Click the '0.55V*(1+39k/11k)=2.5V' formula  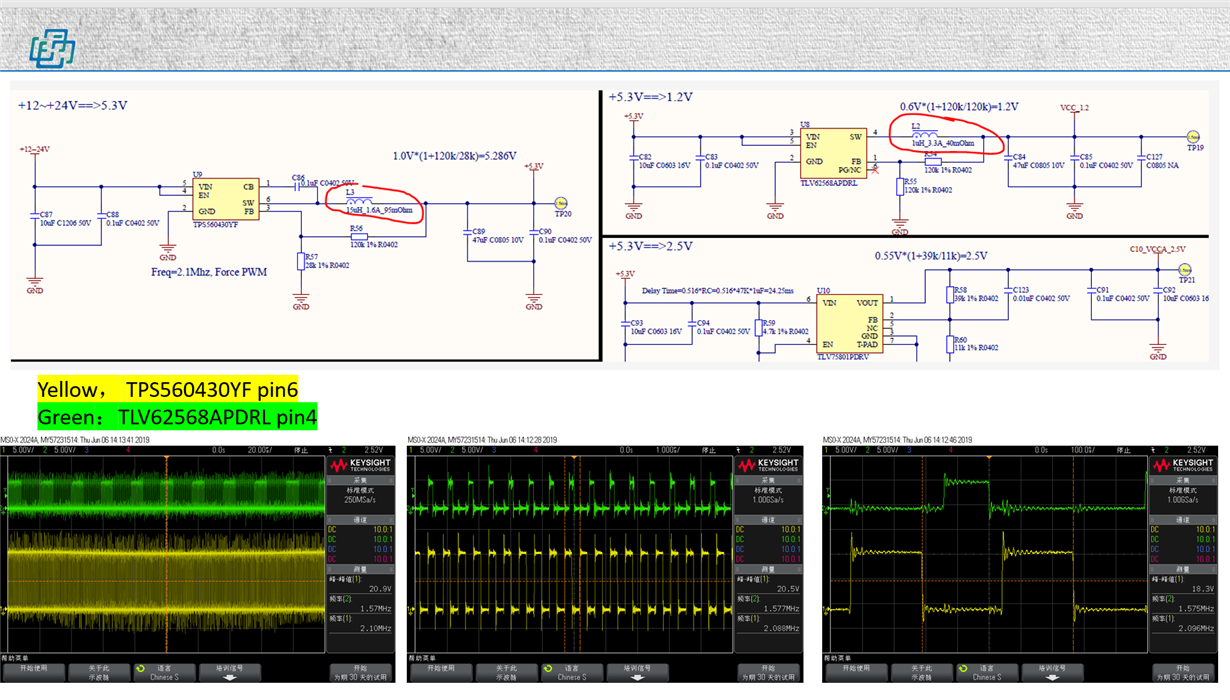point(931,256)
